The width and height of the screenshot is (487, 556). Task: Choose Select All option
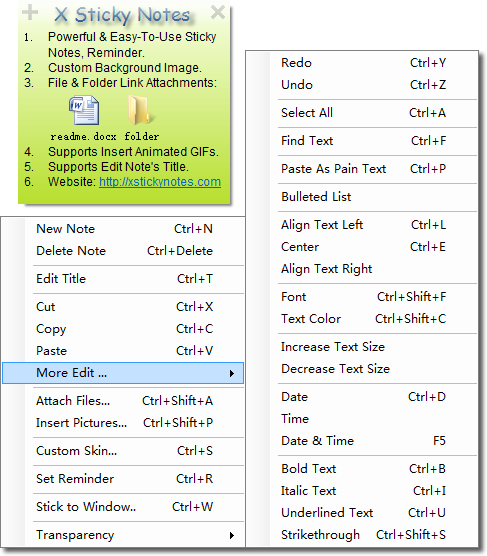pos(363,113)
